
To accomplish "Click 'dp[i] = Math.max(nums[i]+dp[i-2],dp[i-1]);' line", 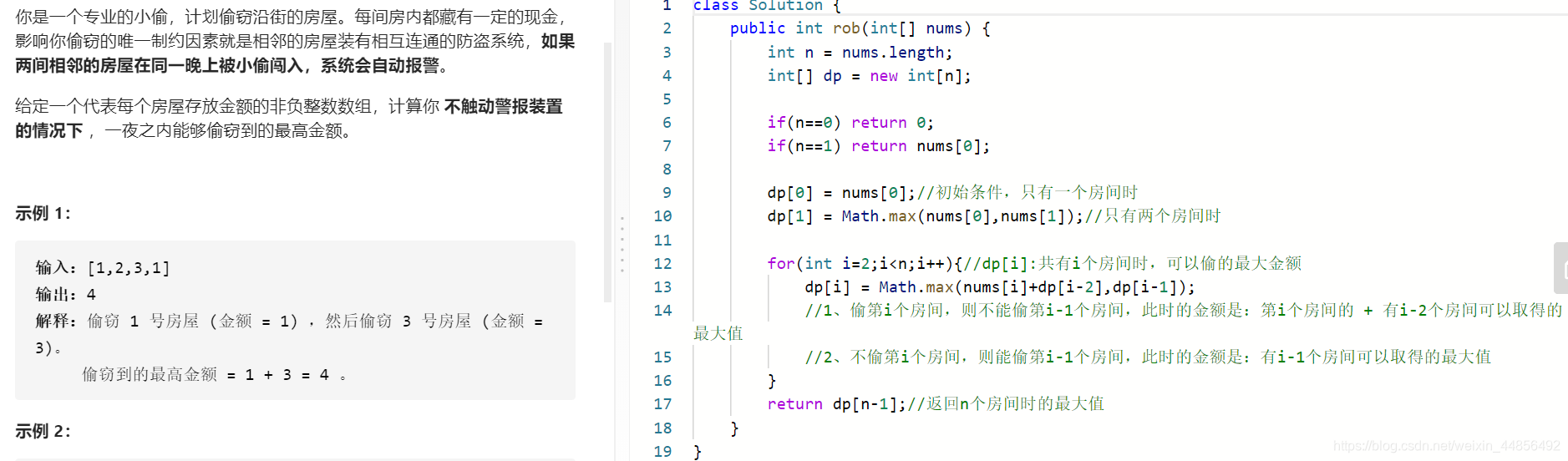I will pyautogui.click(x=1000, y=287).
